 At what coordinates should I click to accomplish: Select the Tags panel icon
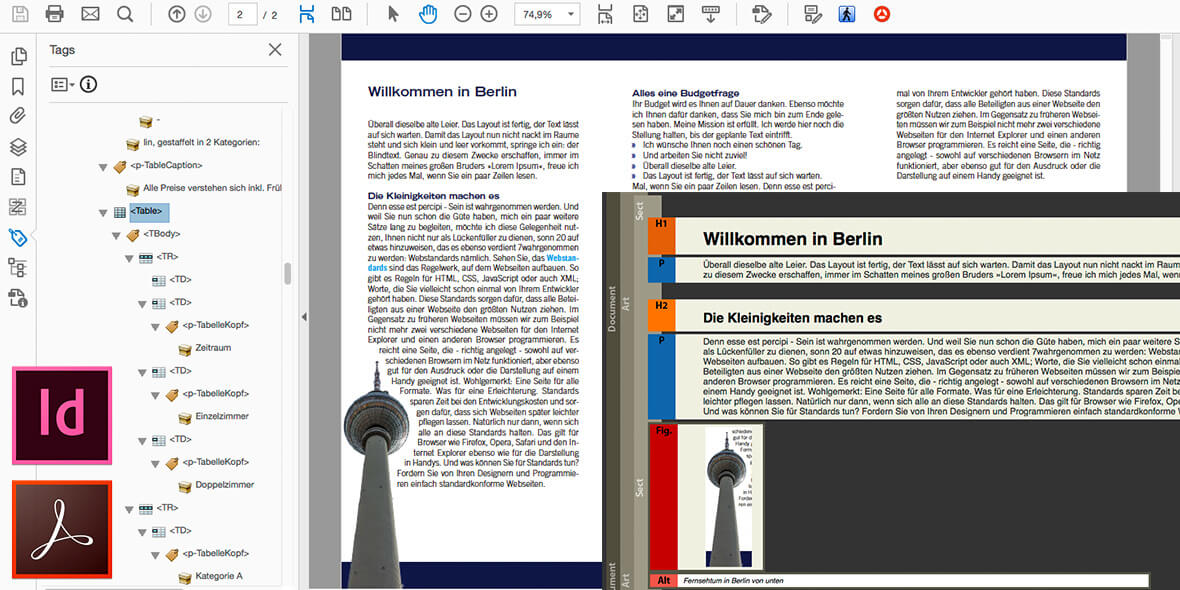click(x=20, y=238)
